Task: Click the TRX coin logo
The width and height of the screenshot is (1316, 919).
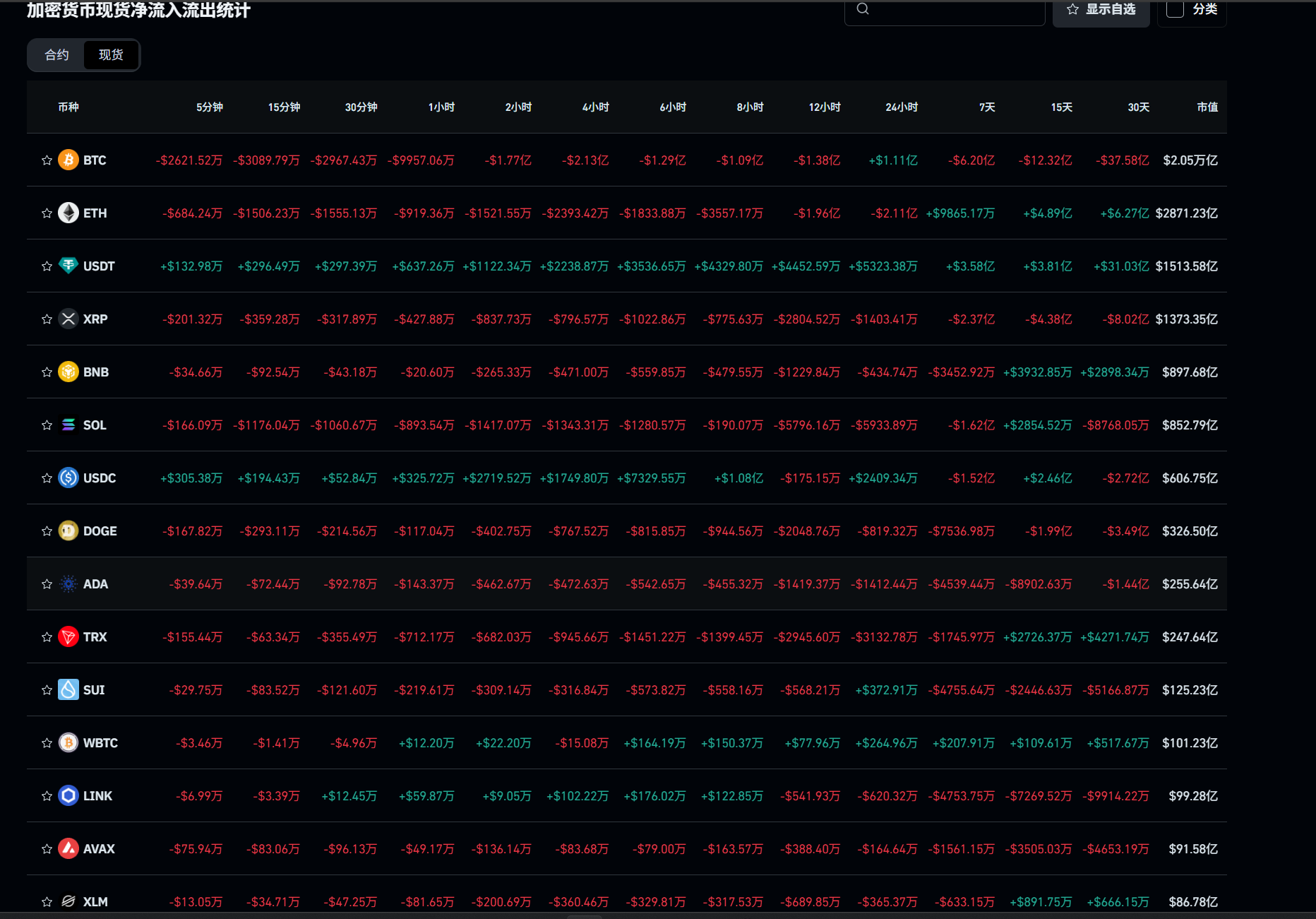Action: [68, 637]
